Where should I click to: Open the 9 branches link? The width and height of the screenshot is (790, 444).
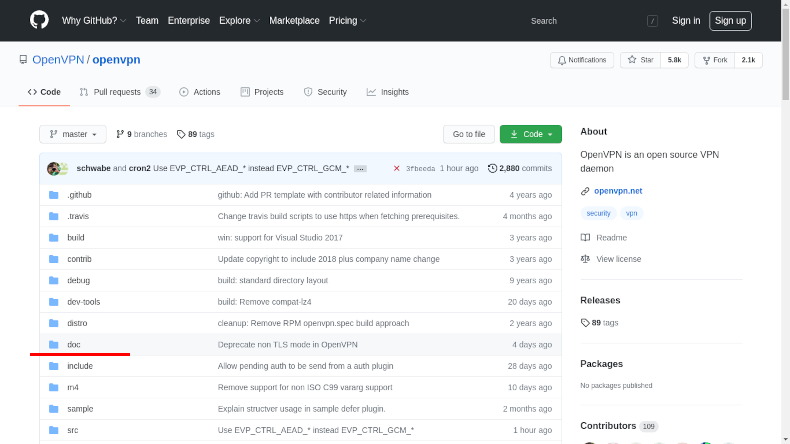coord(142,134)
